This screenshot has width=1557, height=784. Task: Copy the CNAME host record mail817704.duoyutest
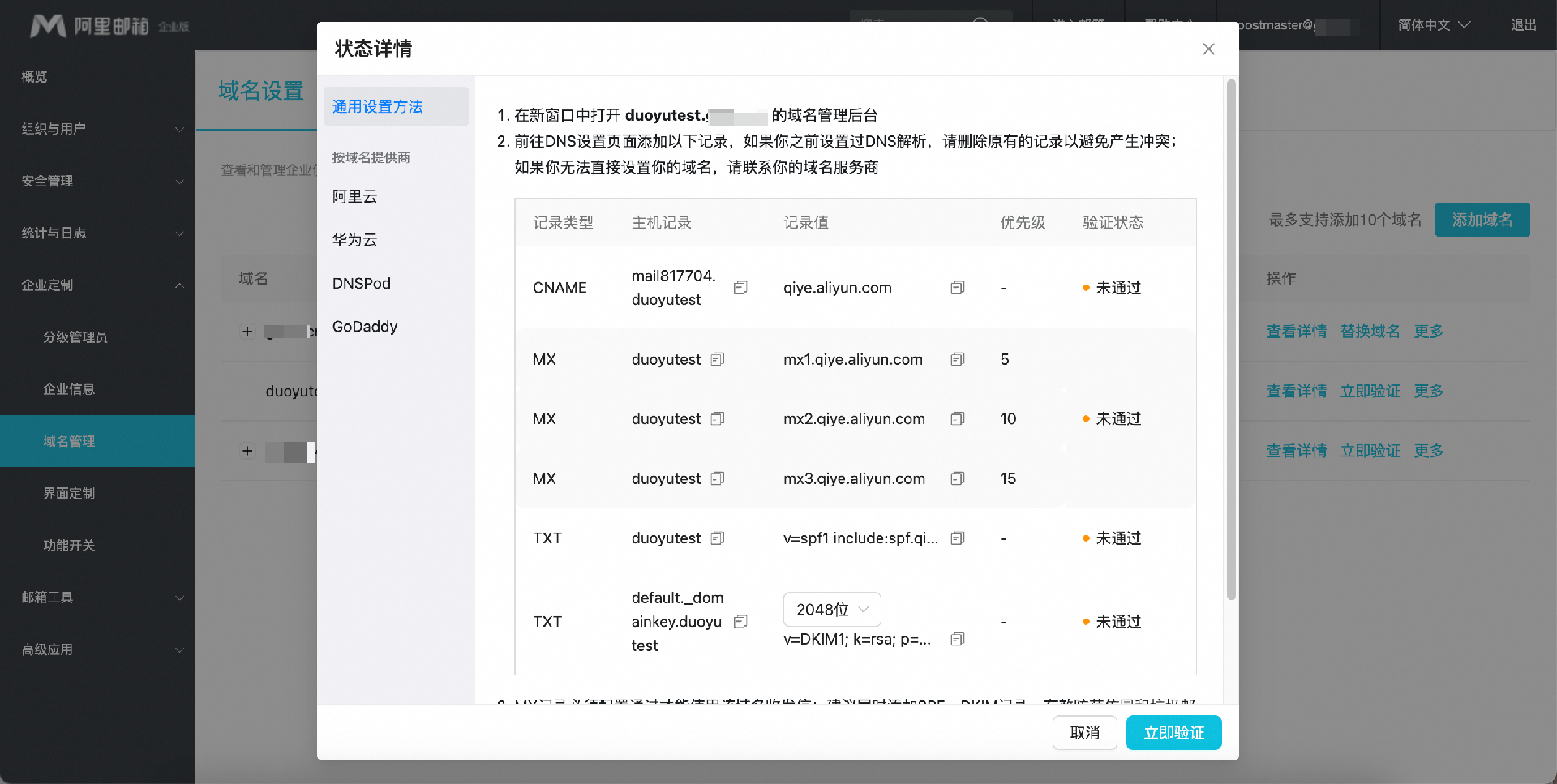[x=740, y=288]
